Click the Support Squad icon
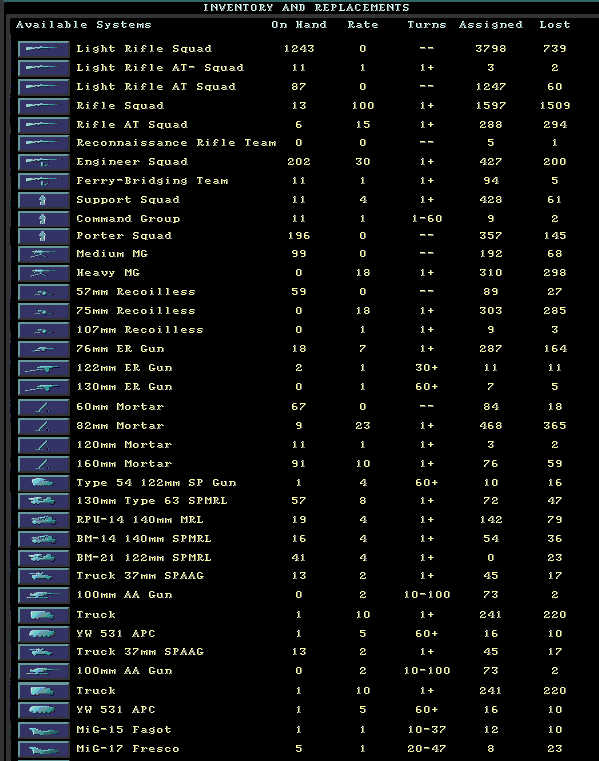 [44, 200]
